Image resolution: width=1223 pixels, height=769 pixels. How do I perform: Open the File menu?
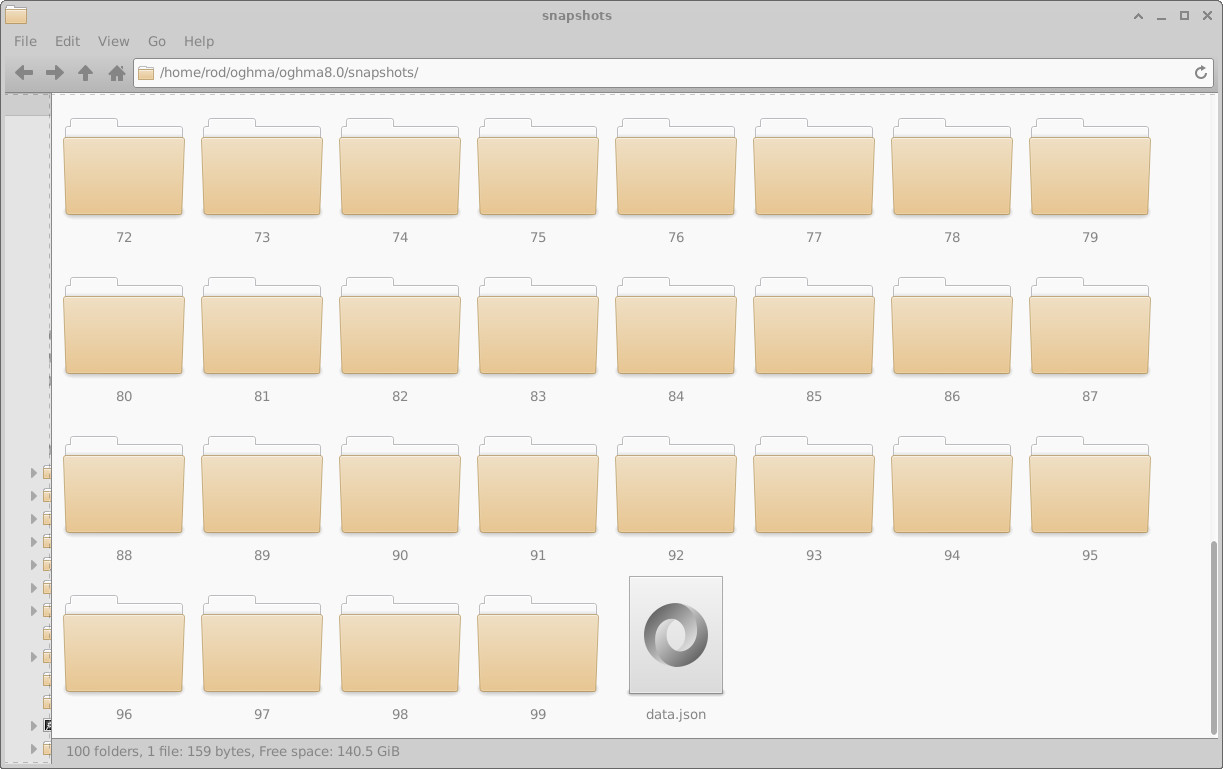coord(25,41)
